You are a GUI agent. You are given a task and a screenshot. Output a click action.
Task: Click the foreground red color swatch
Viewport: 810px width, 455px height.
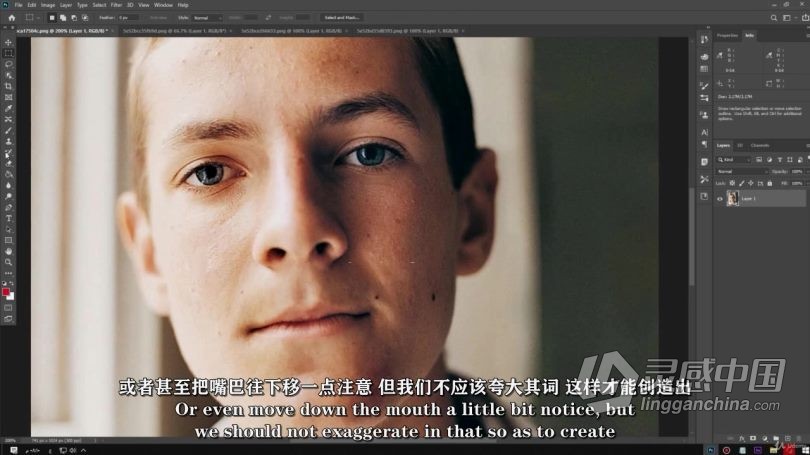(6, 292)
